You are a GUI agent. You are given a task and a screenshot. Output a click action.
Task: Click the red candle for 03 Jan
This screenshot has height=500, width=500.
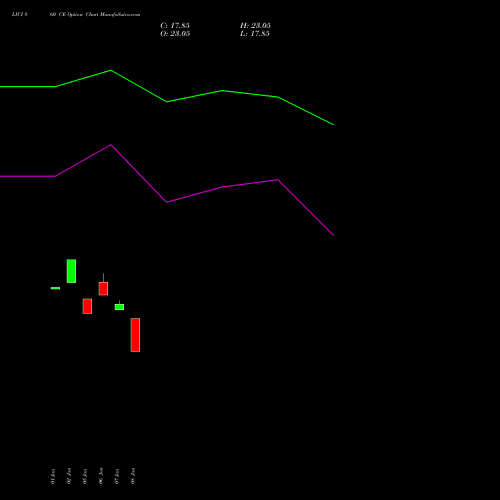coord(87,306)
